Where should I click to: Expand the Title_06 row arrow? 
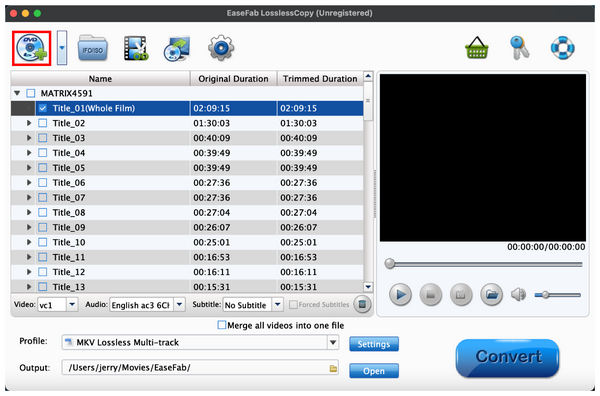click(29, 183)
